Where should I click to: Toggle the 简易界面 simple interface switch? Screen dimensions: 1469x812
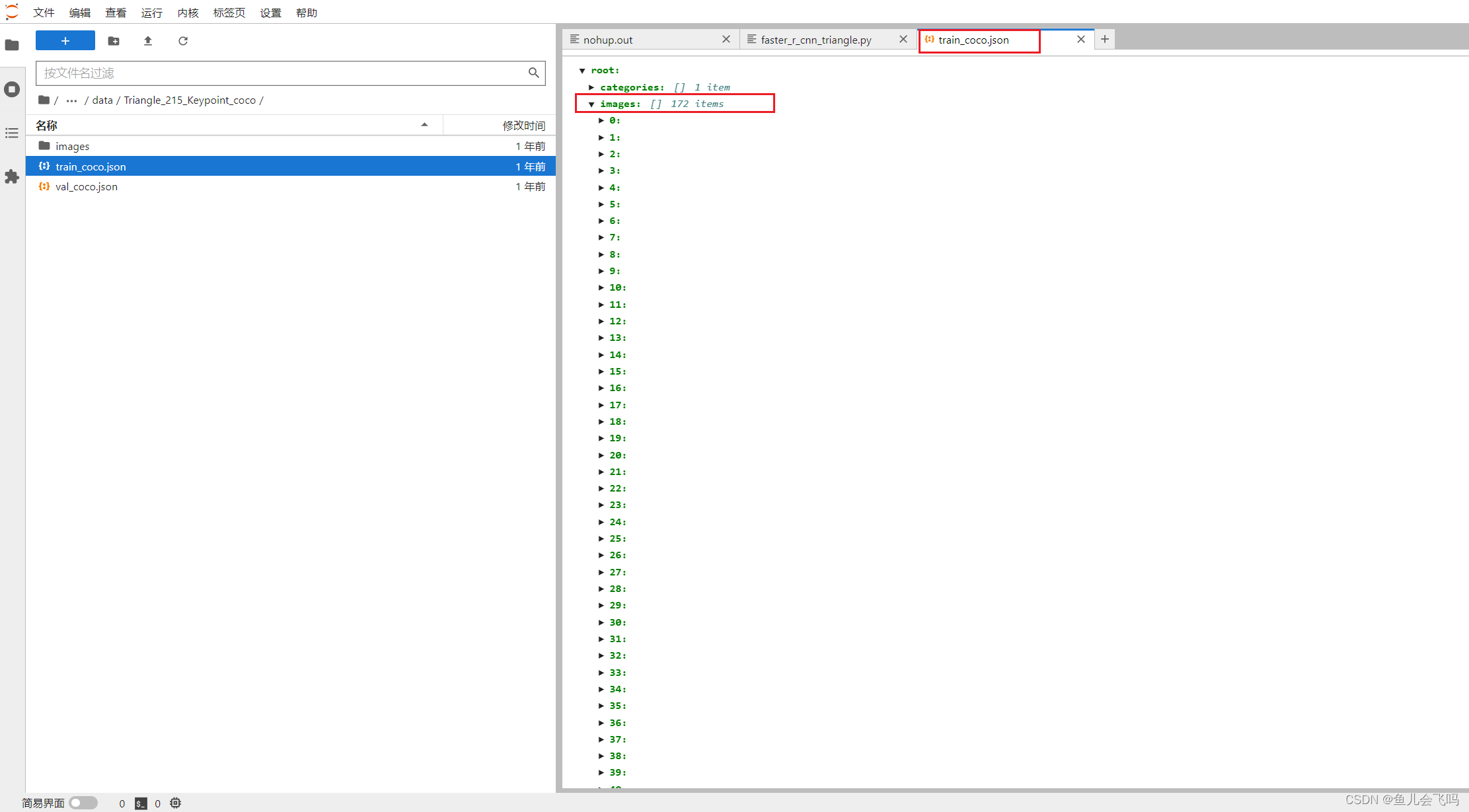point(83,803)
